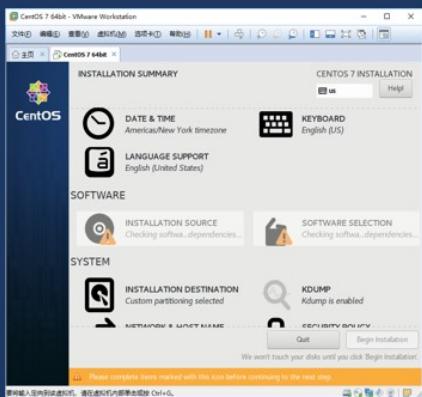Open the 虚拟机(M) menu
Viewport: 422px width, 397px height.
[111, 34]
